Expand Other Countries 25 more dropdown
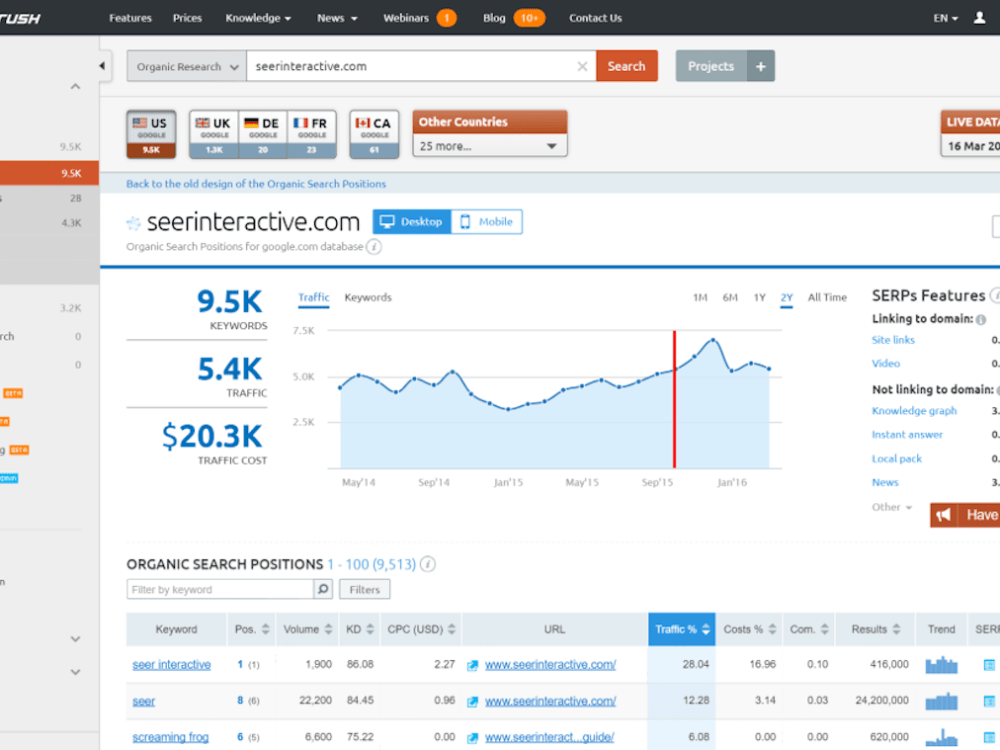Image resolution: width=1000 pixels, height=750 pixels. click(489, 146)
